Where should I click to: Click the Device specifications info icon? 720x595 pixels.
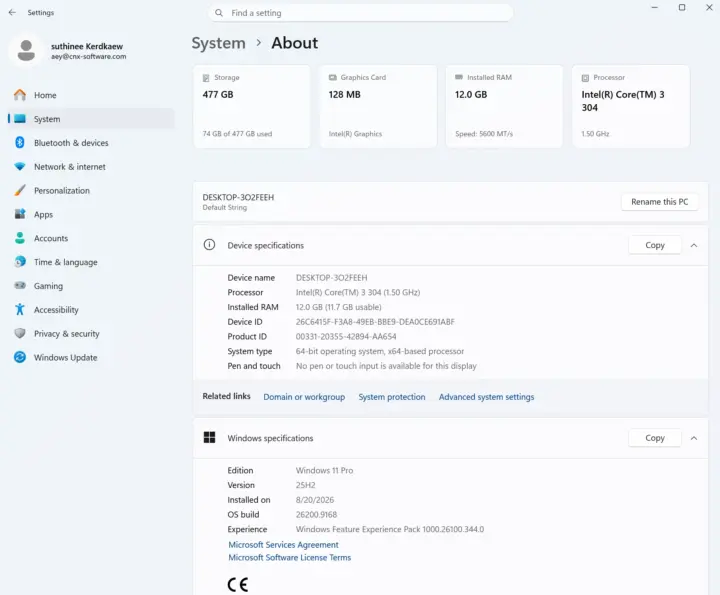209,245
